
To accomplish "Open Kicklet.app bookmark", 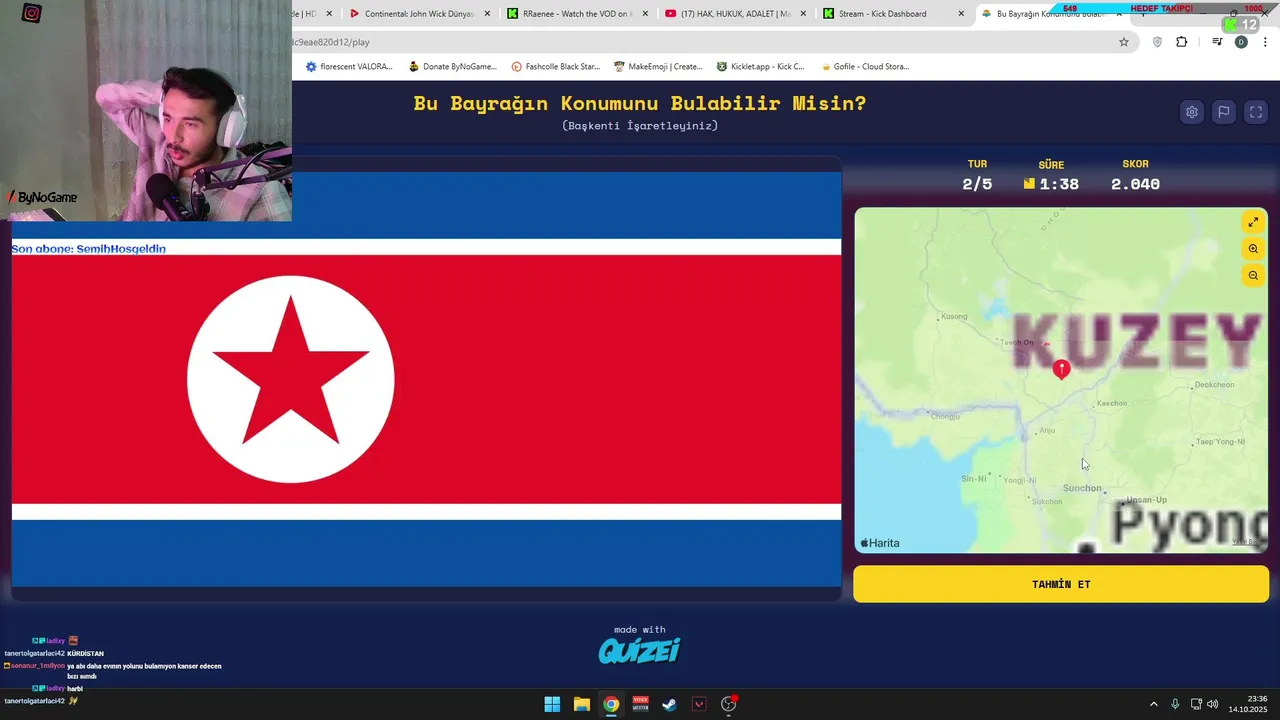I will coord(760,67).
